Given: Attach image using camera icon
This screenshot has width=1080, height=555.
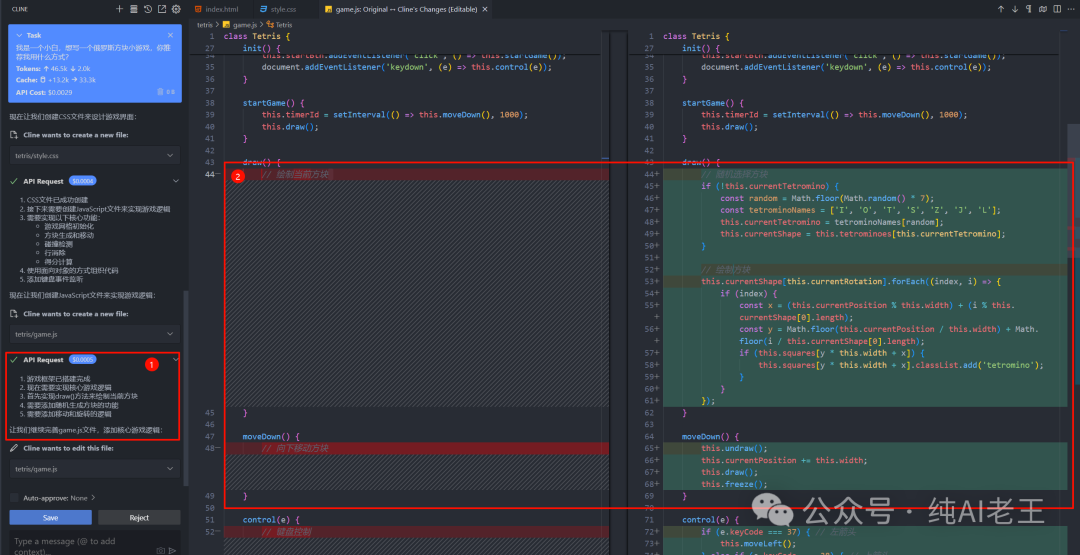Looking at the screenshot, I should [160, 550].
